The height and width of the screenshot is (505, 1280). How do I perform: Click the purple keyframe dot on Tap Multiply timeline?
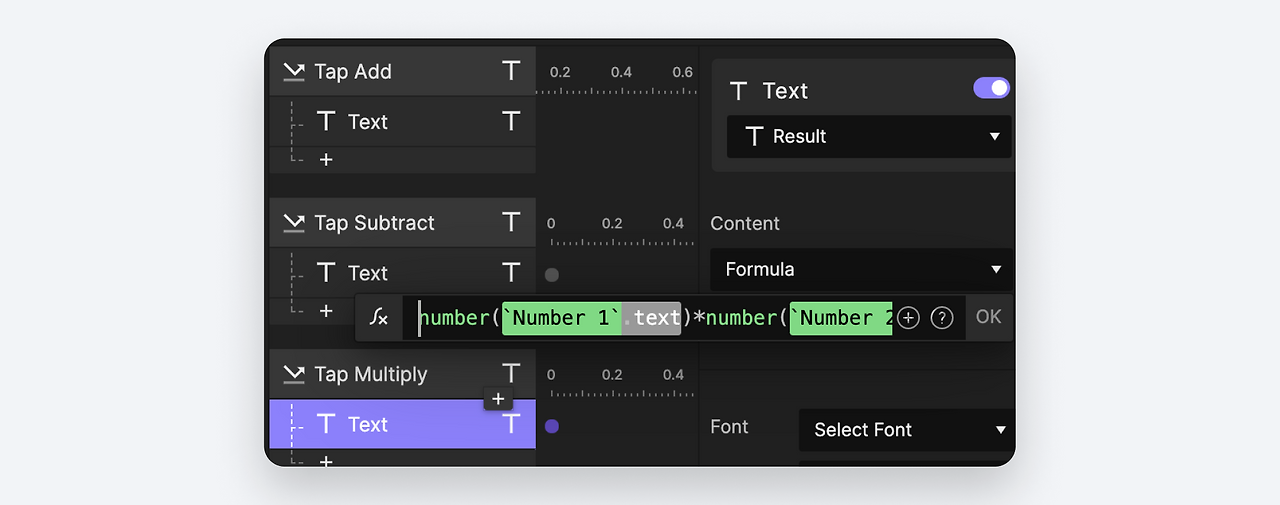(552, 426)
